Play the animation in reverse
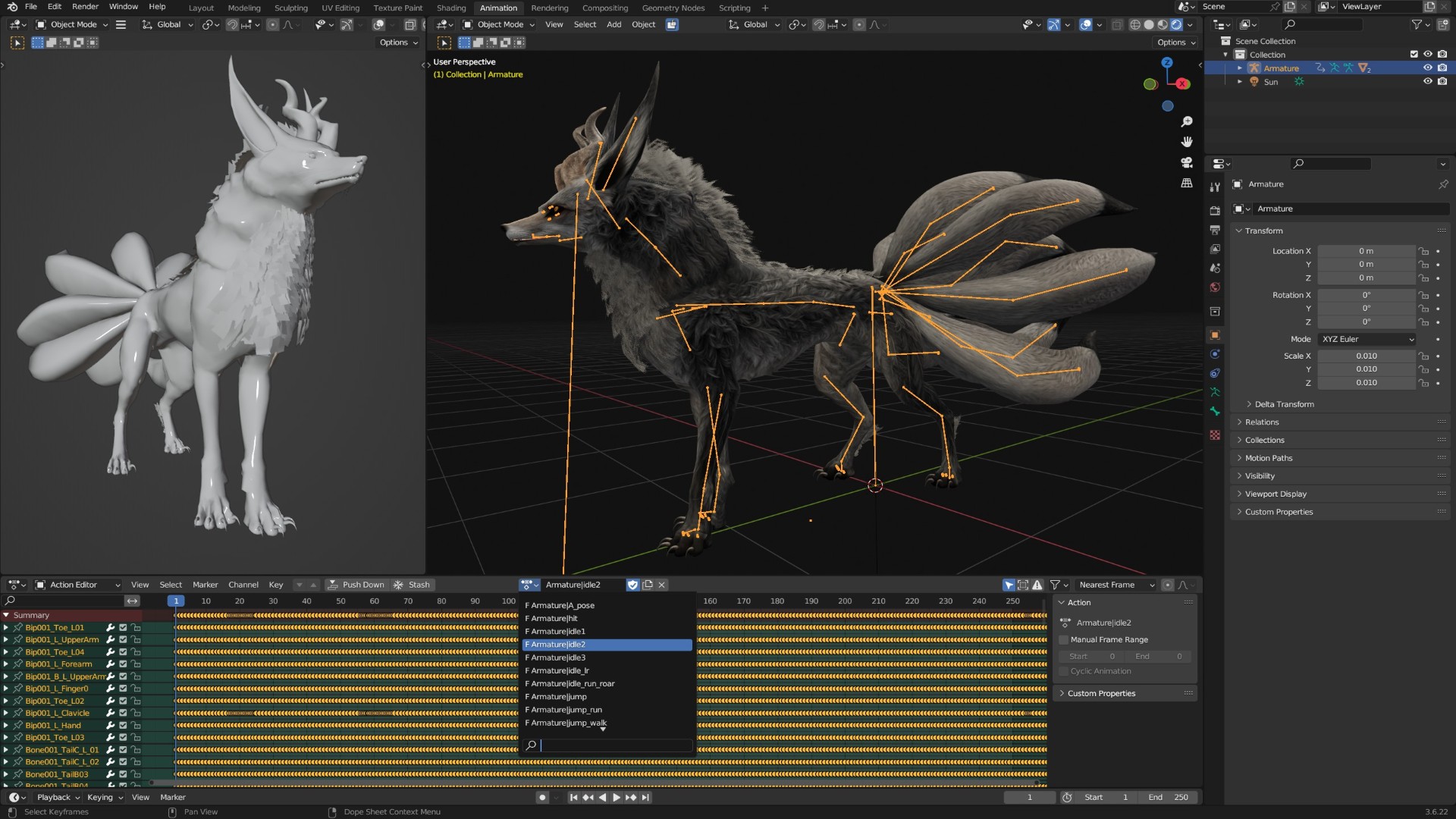The height and width of the screenshot is (819, 1456). tap(603, 798)
